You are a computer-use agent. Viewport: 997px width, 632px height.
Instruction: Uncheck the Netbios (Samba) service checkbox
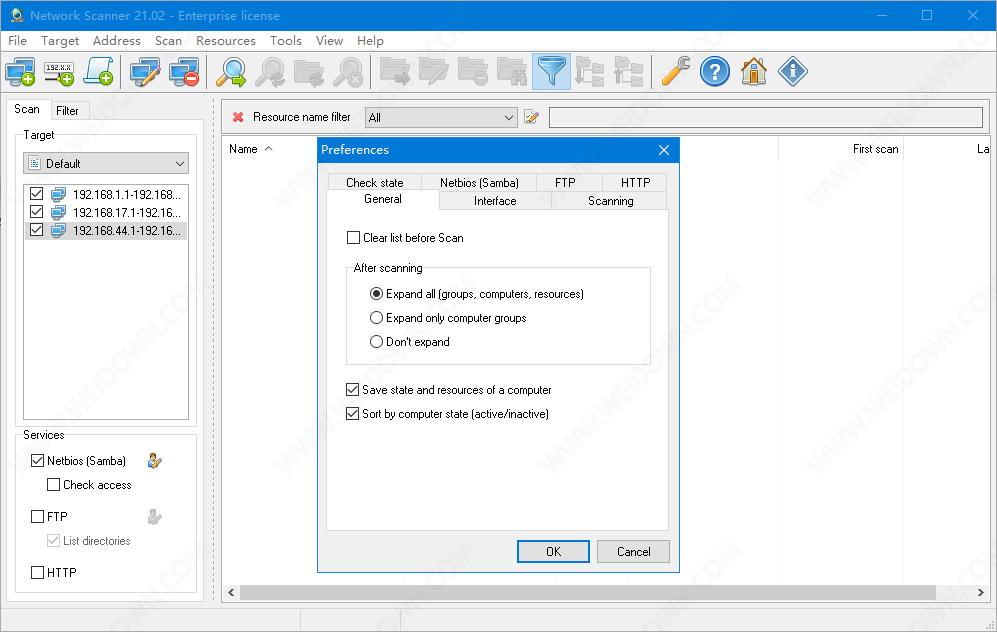click(38, 461)
